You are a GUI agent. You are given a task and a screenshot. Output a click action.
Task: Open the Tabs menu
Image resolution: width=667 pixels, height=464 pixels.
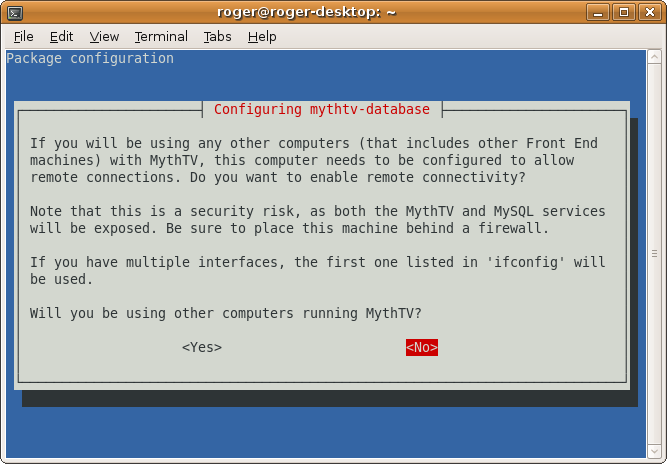pos(217,37)
